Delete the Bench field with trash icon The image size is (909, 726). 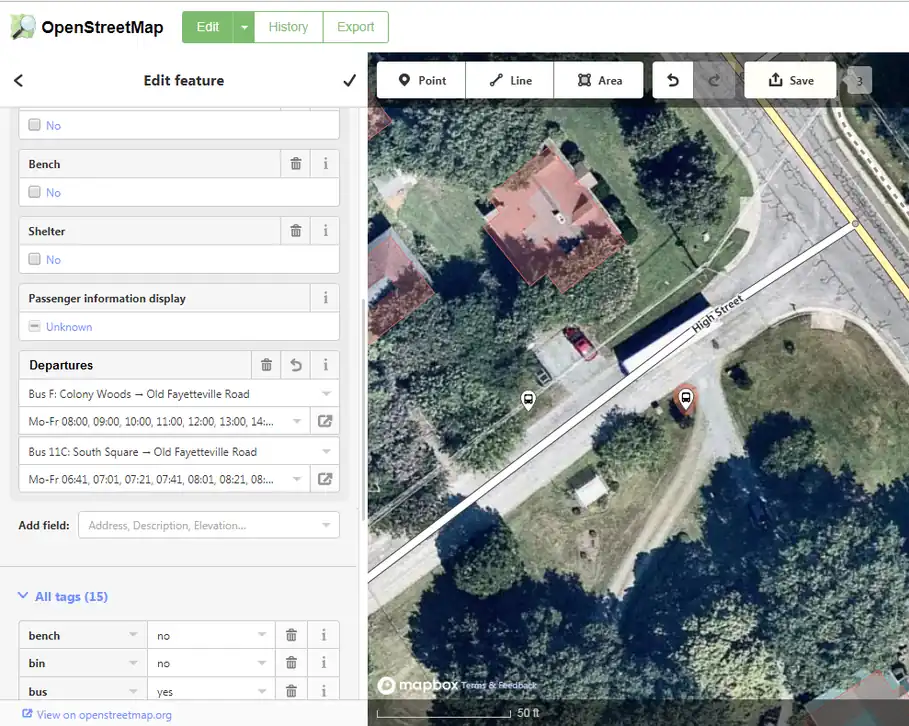pyautogui.click(x=296, y=164)
